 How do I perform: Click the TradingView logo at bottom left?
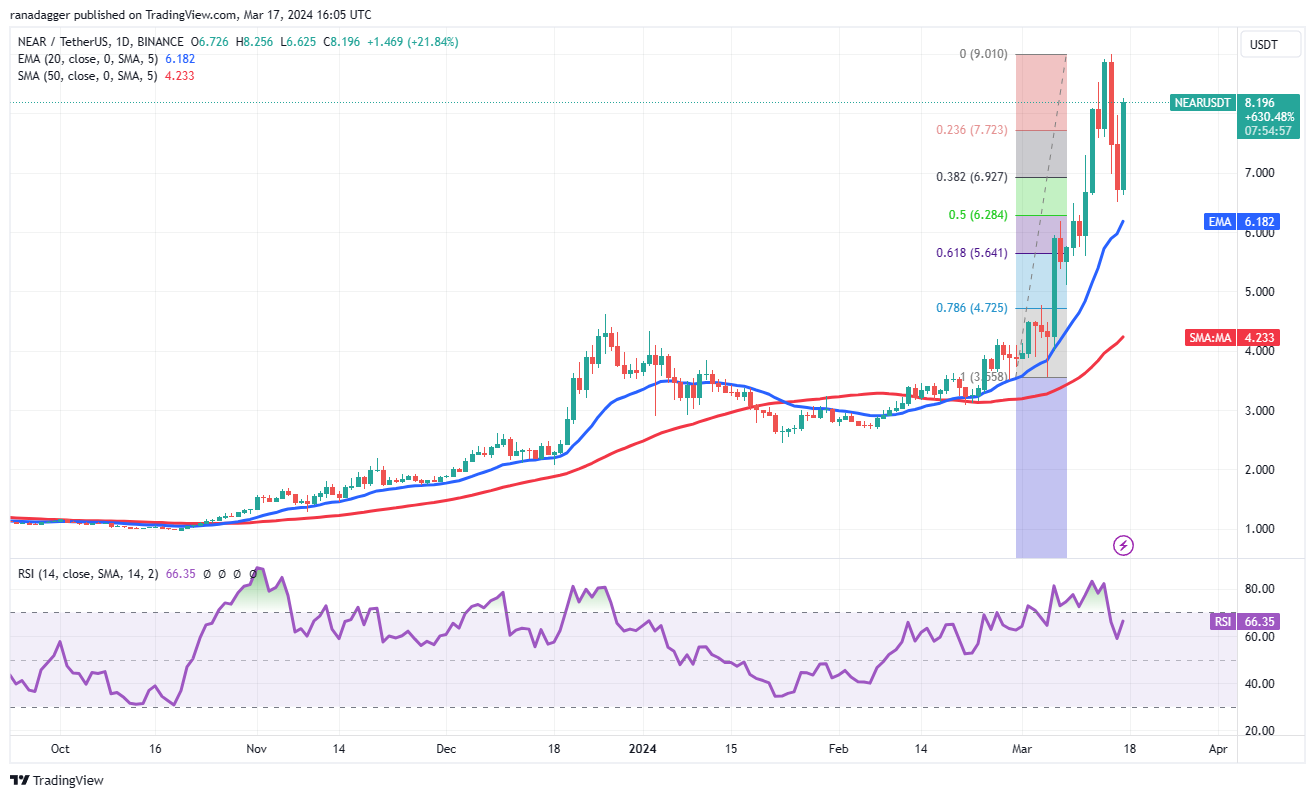click(x=58, y=780)
